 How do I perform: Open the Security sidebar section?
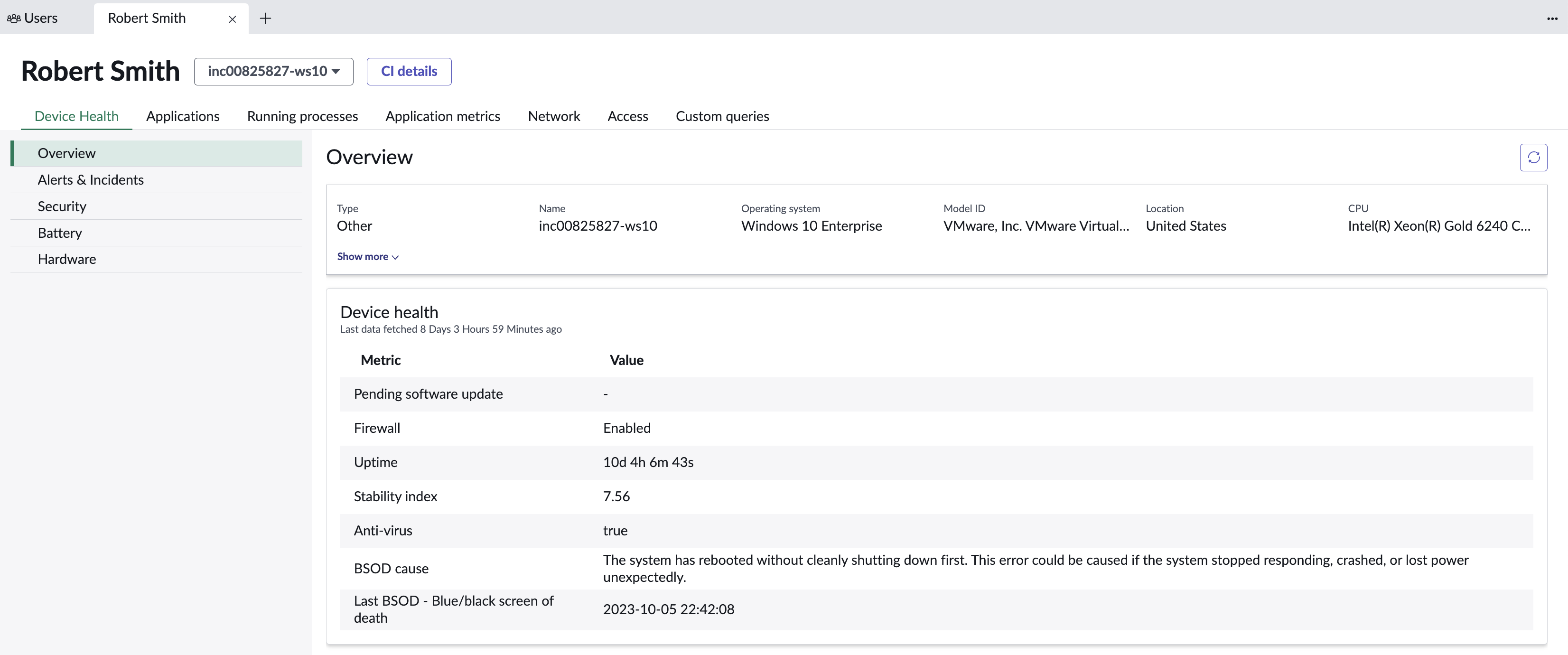coord(157,206)
